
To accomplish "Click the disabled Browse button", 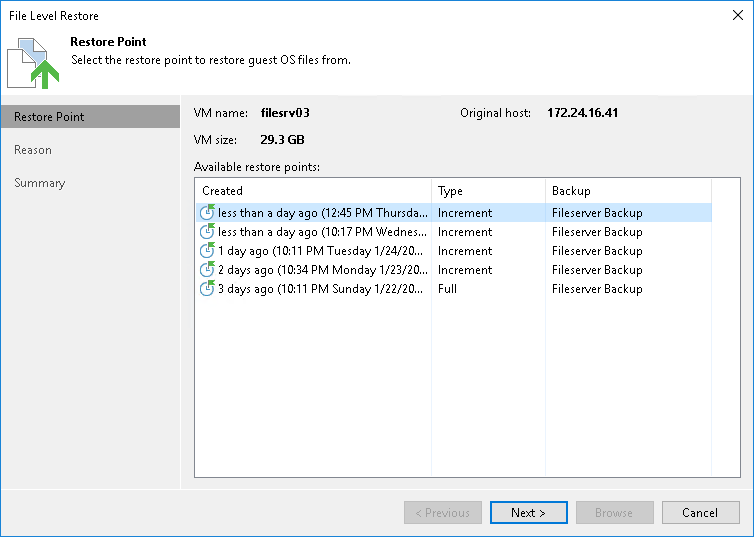I will point(614,512).
